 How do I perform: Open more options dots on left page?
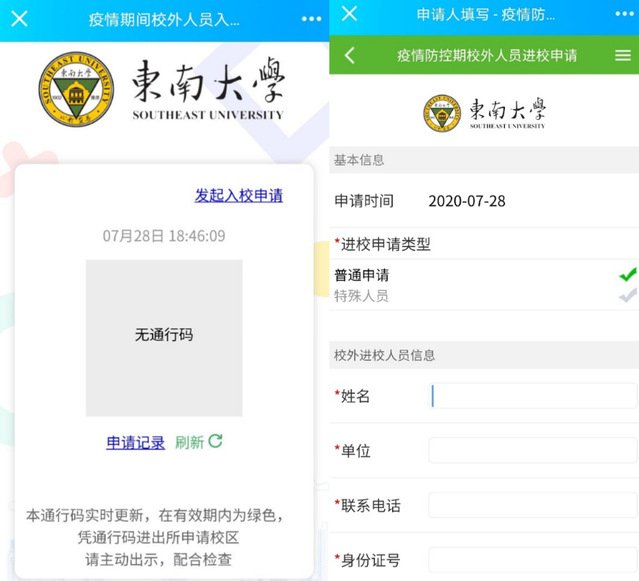point(311,19)
